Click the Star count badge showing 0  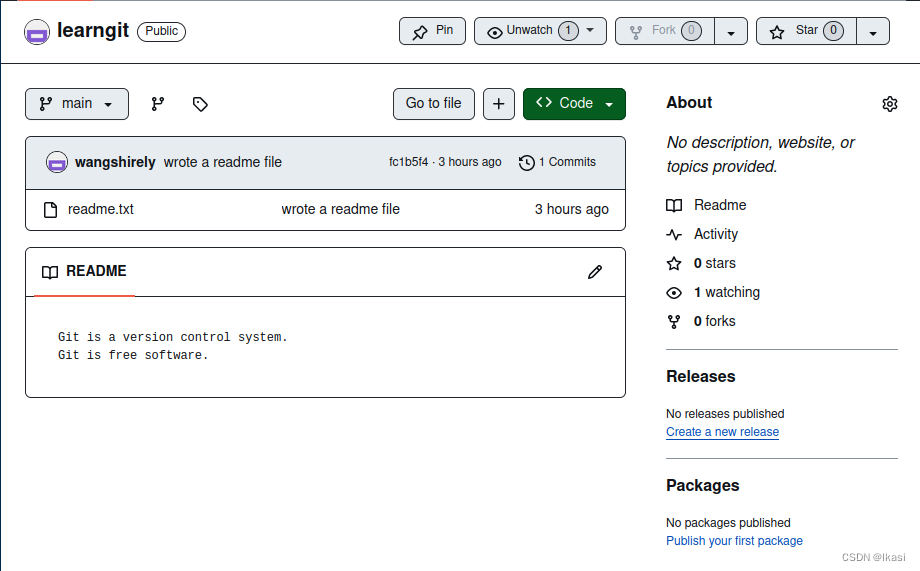pyautogui.click(x=833, y=31)
